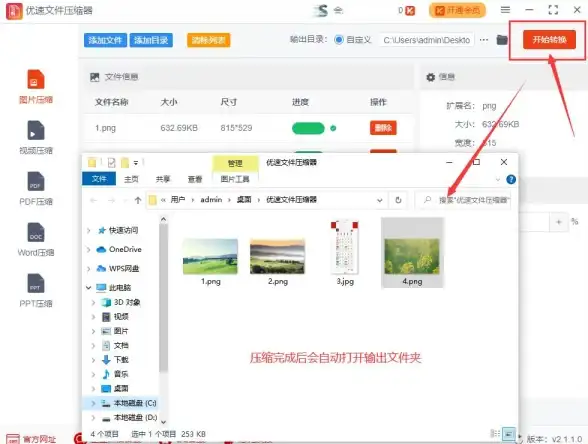Open the 图片工具 ribbon tab
The image size is (588, 444).
click(235, 179)
